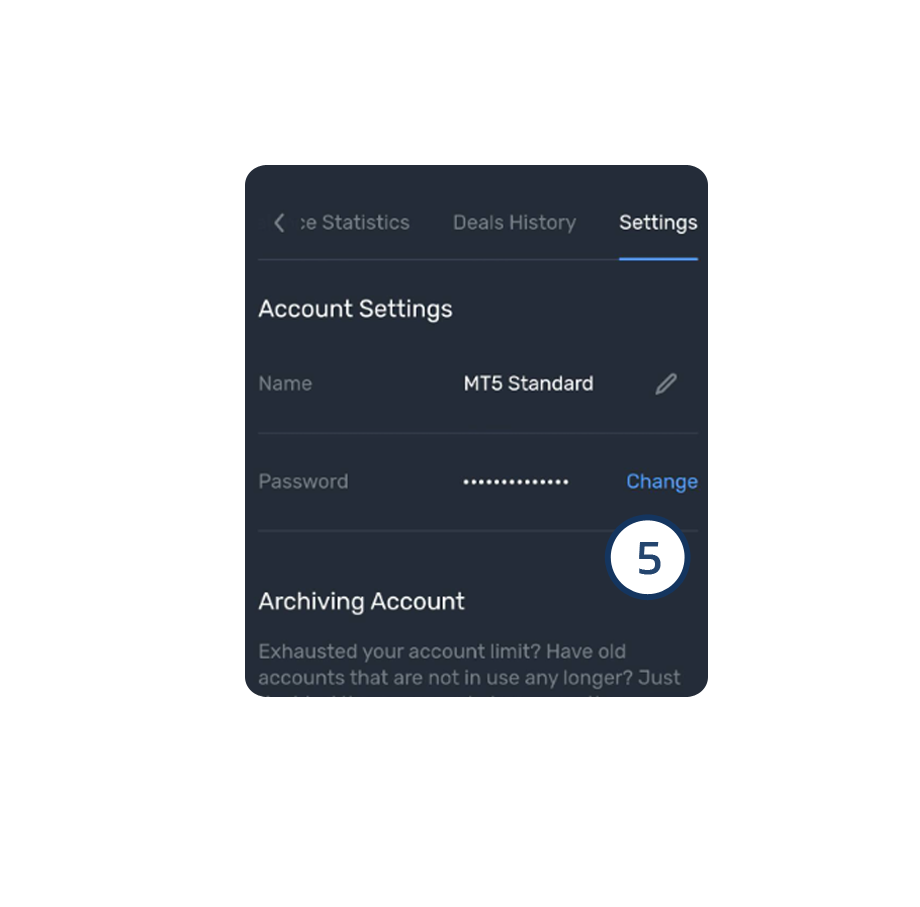Select the Settings tab
This screenshot has width=920, height=907.
click(x=658, y=223)
